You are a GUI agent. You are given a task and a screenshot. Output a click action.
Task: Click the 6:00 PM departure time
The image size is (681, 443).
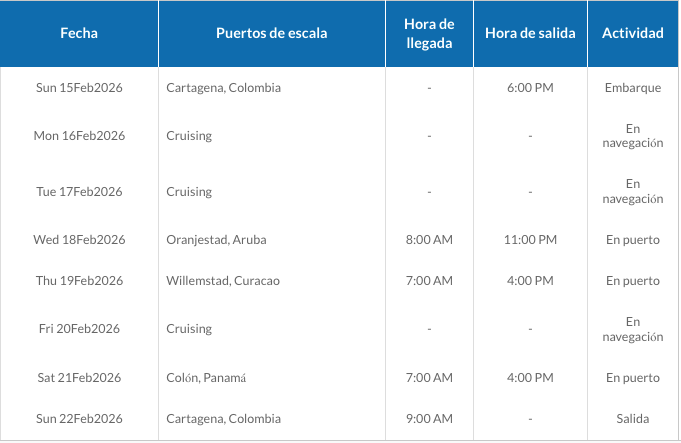(x=530, y=88)
